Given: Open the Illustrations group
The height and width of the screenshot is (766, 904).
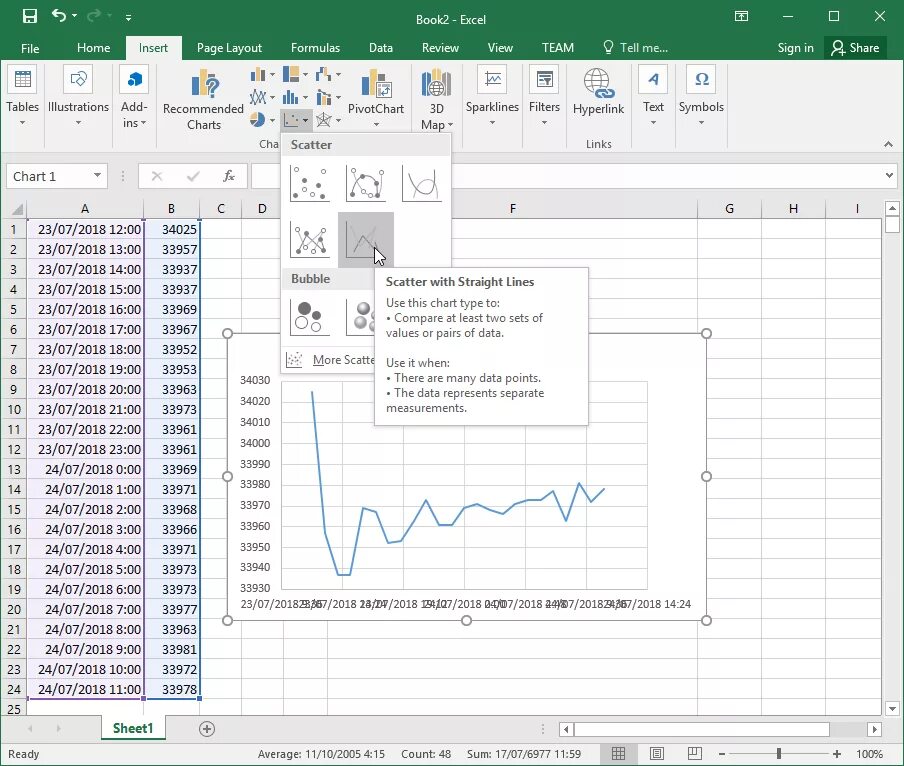Looking at the screenshot, I should (78, 96).
